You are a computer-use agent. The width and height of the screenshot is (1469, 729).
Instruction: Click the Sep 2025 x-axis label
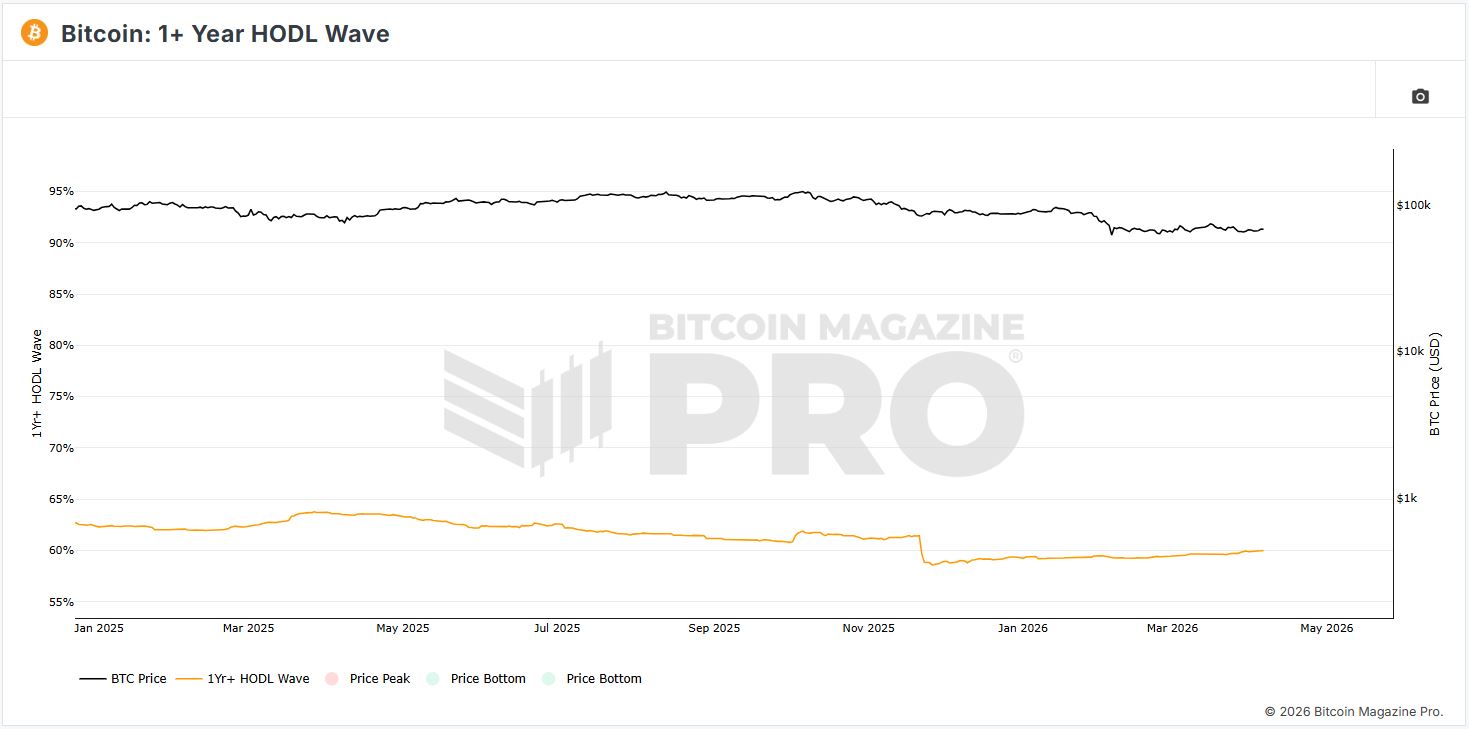(714, 628)
